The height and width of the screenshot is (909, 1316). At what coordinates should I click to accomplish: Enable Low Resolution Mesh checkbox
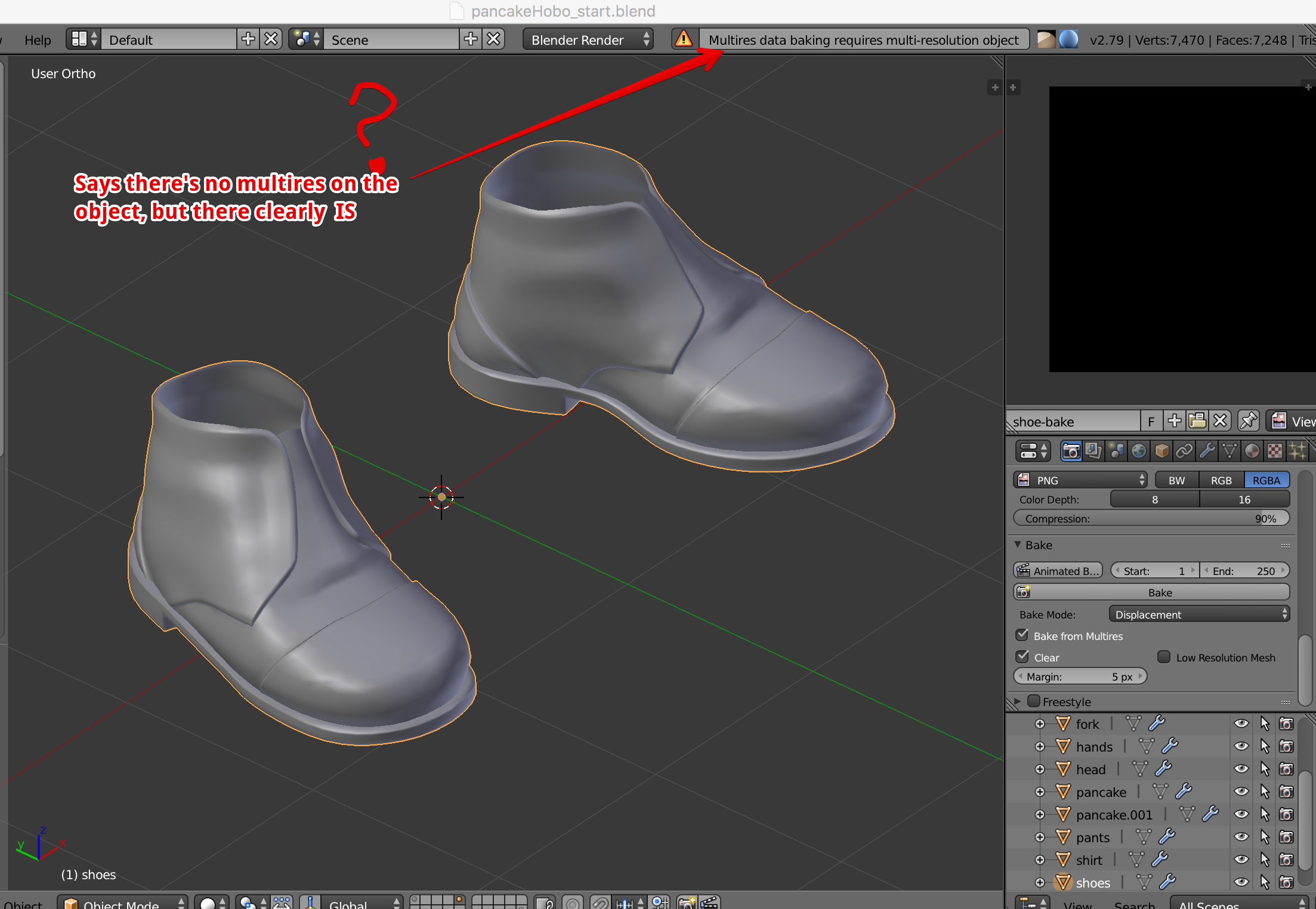[x=1164, y=657]
